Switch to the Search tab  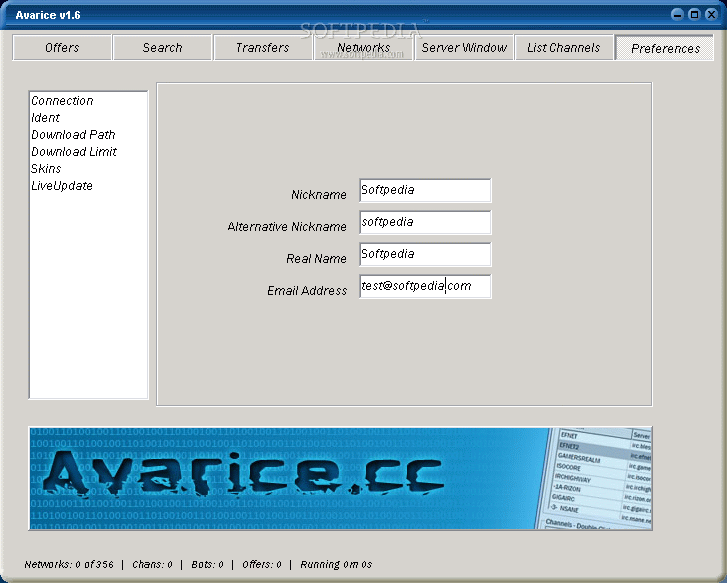162,47
